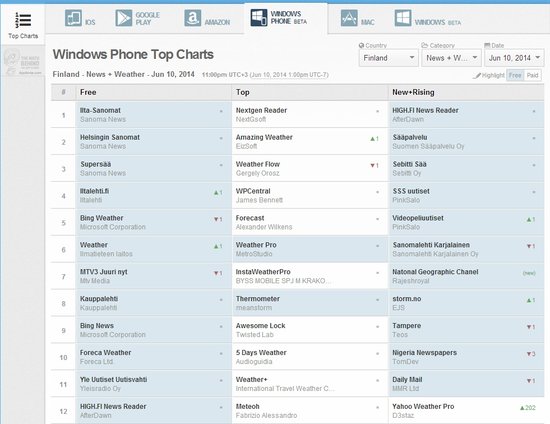550x424 pixels.
Task: Select Yle Uutiset Uutisvahti entry
Action: tap(113, 379)
